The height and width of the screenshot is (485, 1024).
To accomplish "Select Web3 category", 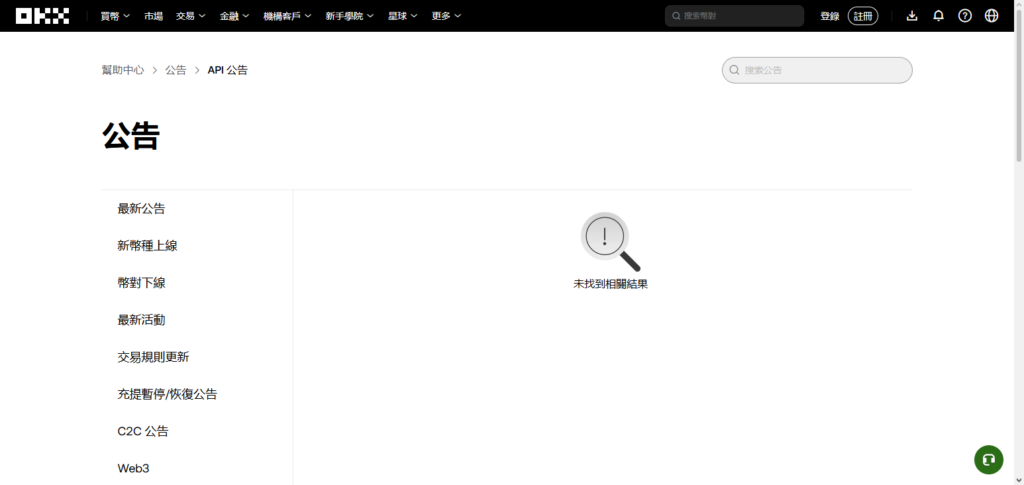I will click(133, 469).
